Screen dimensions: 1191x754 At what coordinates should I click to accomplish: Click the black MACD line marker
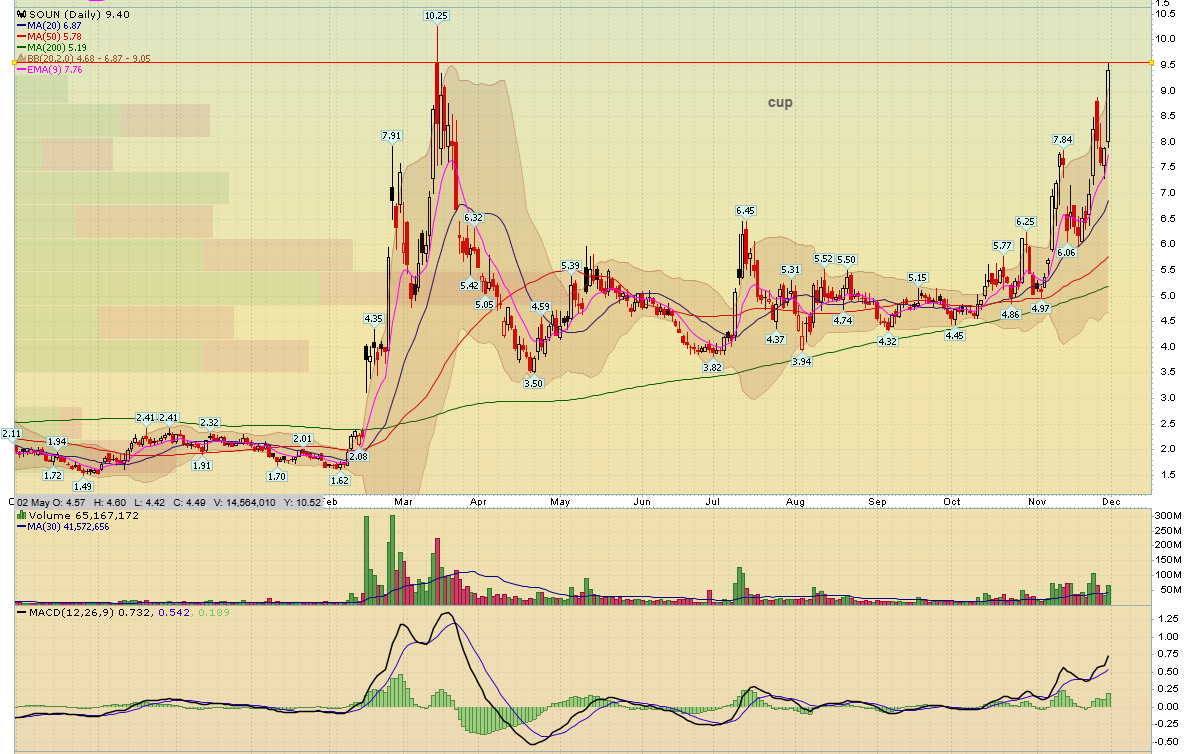[x=22, y=612]
